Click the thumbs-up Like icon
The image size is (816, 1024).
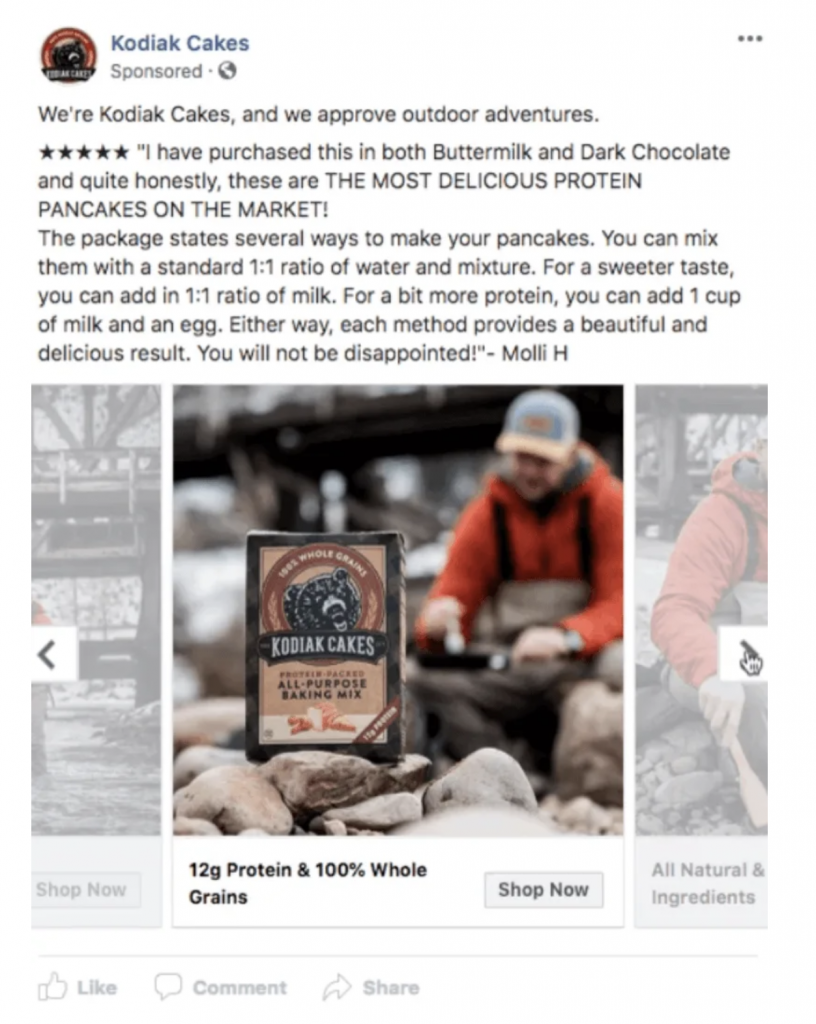pyautogui.click(x=52, y=987)
